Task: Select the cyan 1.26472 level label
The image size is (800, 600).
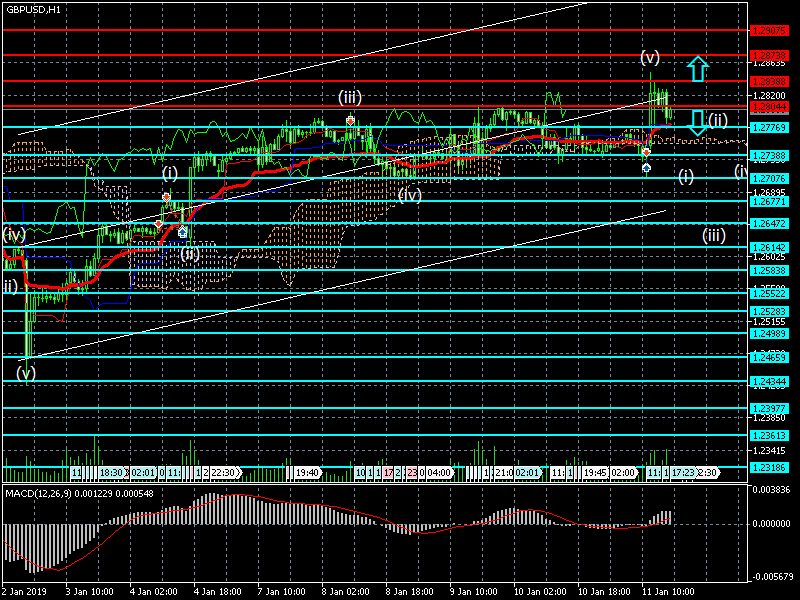Action: [769, 223]
